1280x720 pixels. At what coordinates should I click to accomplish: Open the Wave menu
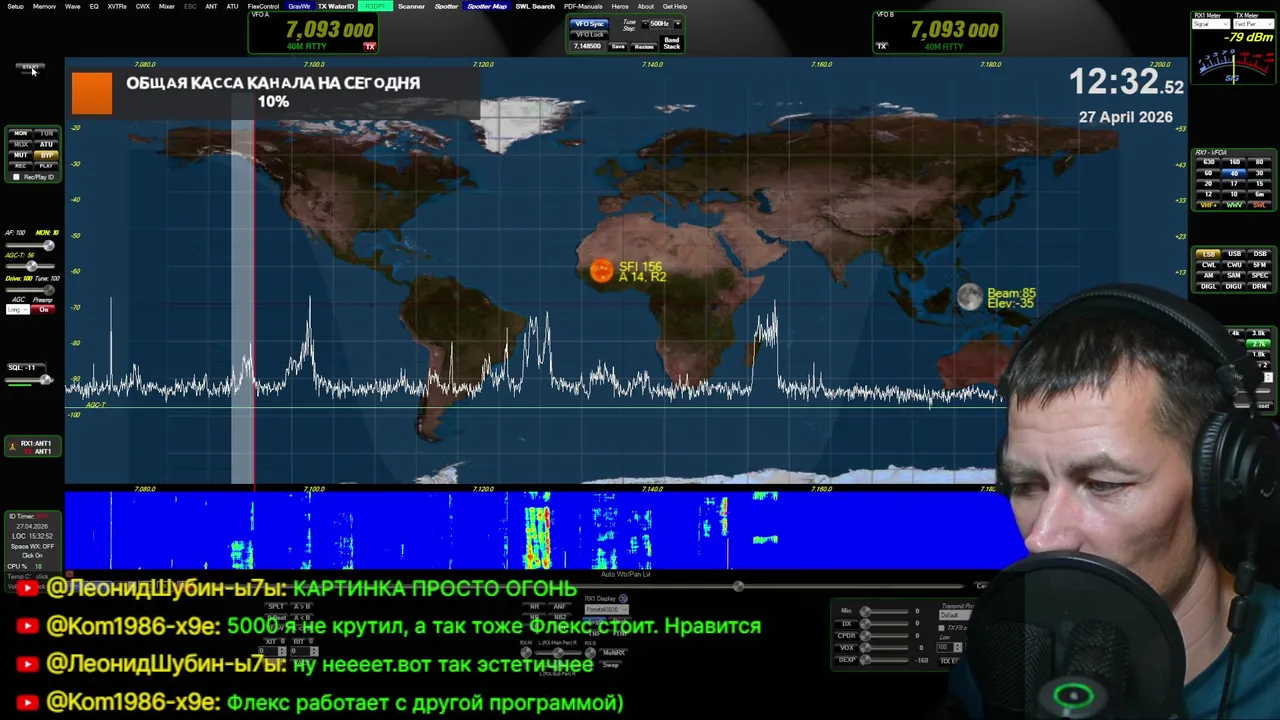(x=72, y=6)
